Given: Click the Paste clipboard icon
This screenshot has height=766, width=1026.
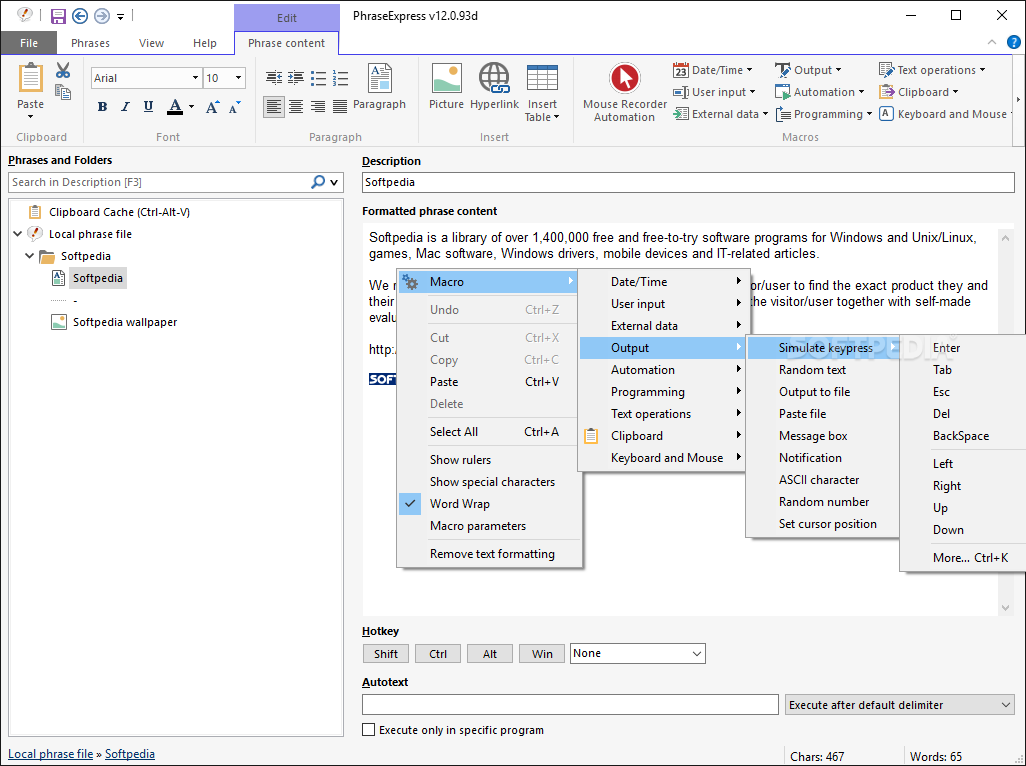Looking at the screenshot, I should pyautogui.click(x=30, y=79).
